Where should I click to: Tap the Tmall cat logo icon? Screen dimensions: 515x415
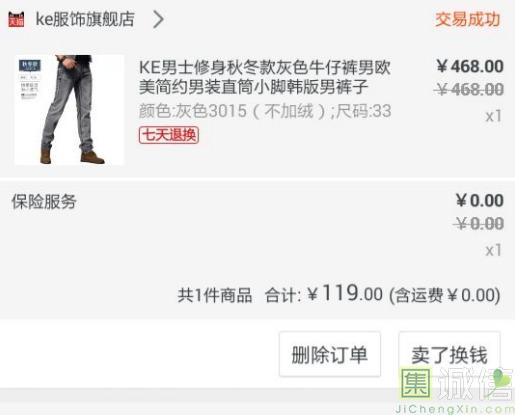coord(16,19)
